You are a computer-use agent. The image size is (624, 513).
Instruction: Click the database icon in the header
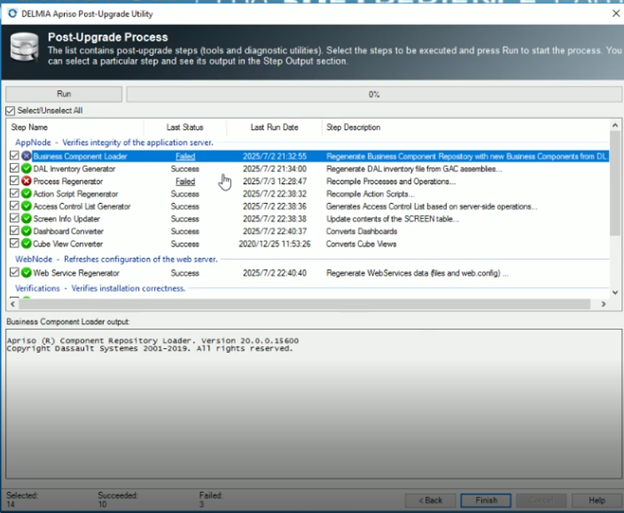click(24, 47)
